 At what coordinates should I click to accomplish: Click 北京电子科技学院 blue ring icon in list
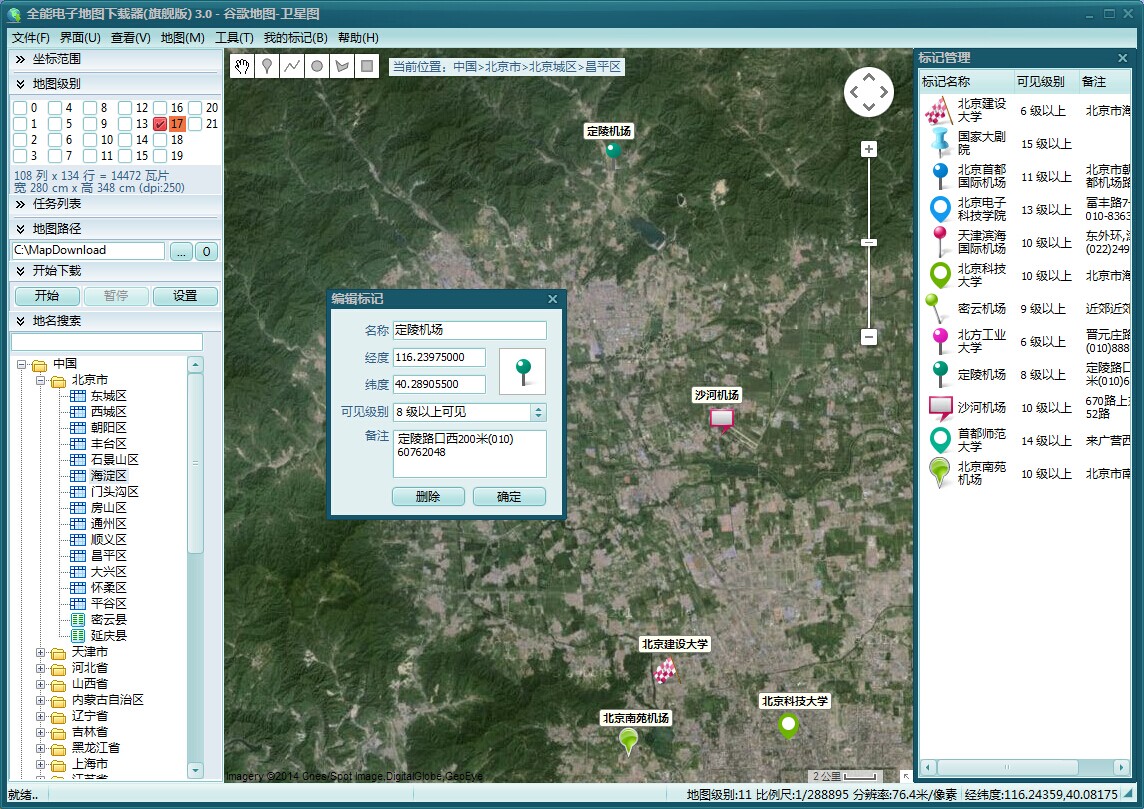(940, 209)
